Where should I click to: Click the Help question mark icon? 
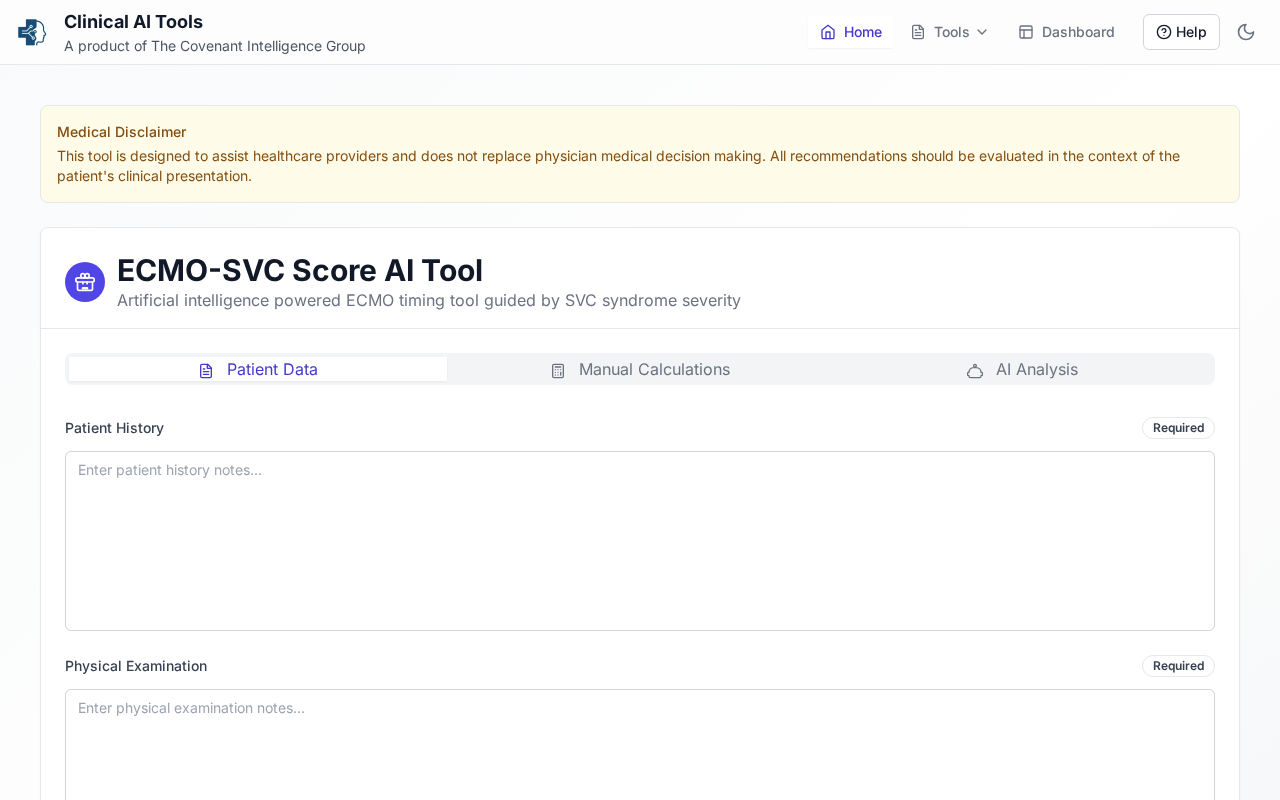click(1164, 32)
